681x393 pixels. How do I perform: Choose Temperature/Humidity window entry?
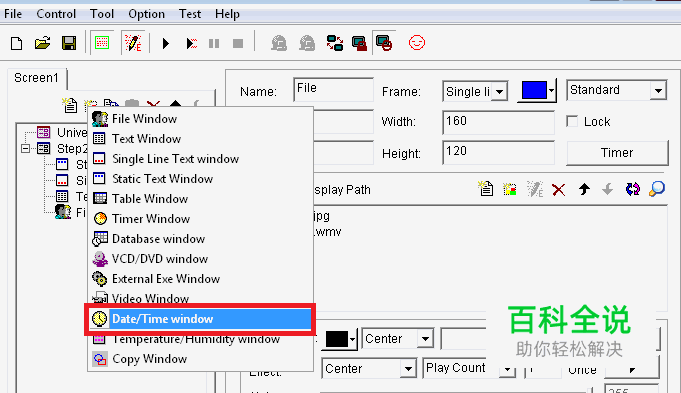pyautogui.click(x=200, y=340)
